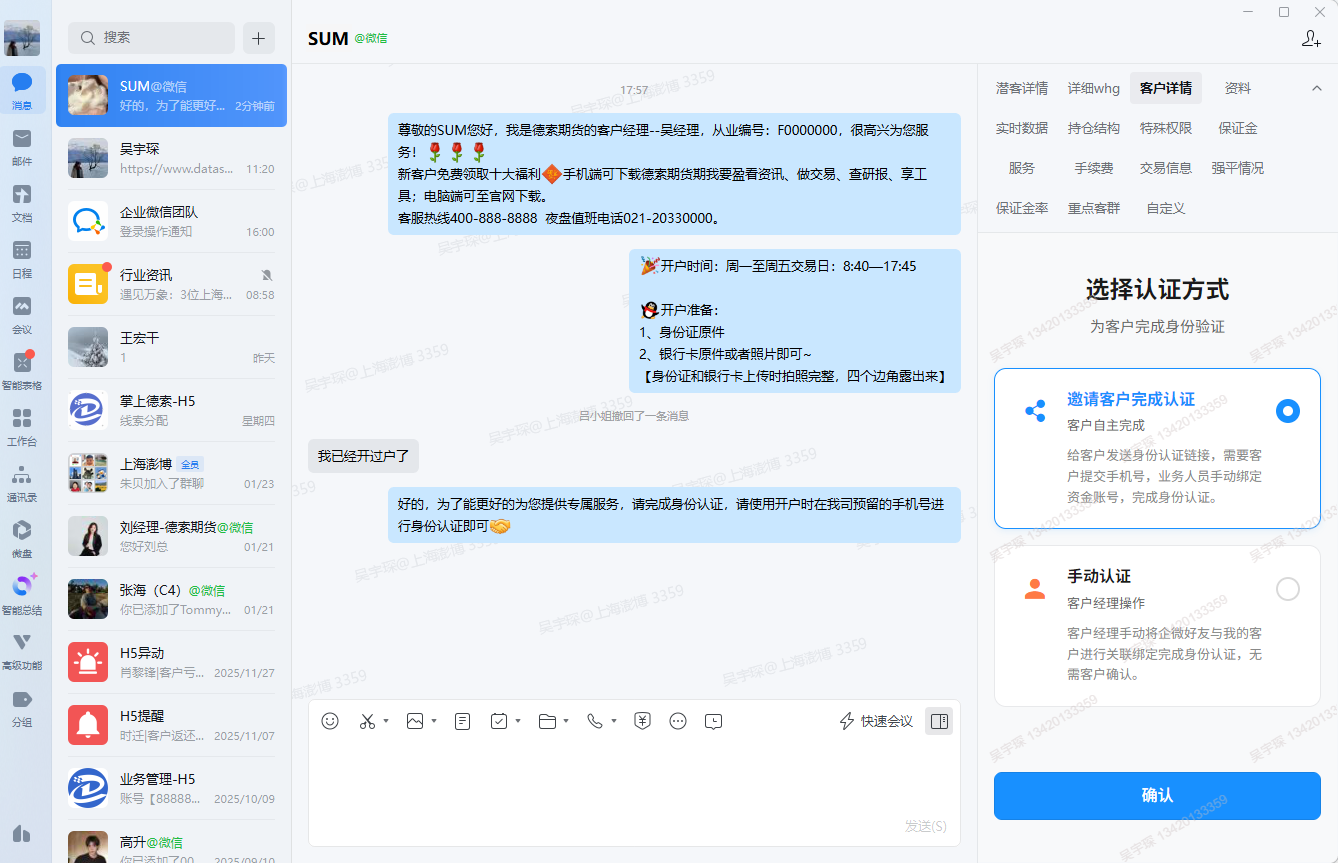The image size is (1338, 863).
Task: Open the 企业微信团队 conversation
Action: pyautogui.click(x=171, y=221)
